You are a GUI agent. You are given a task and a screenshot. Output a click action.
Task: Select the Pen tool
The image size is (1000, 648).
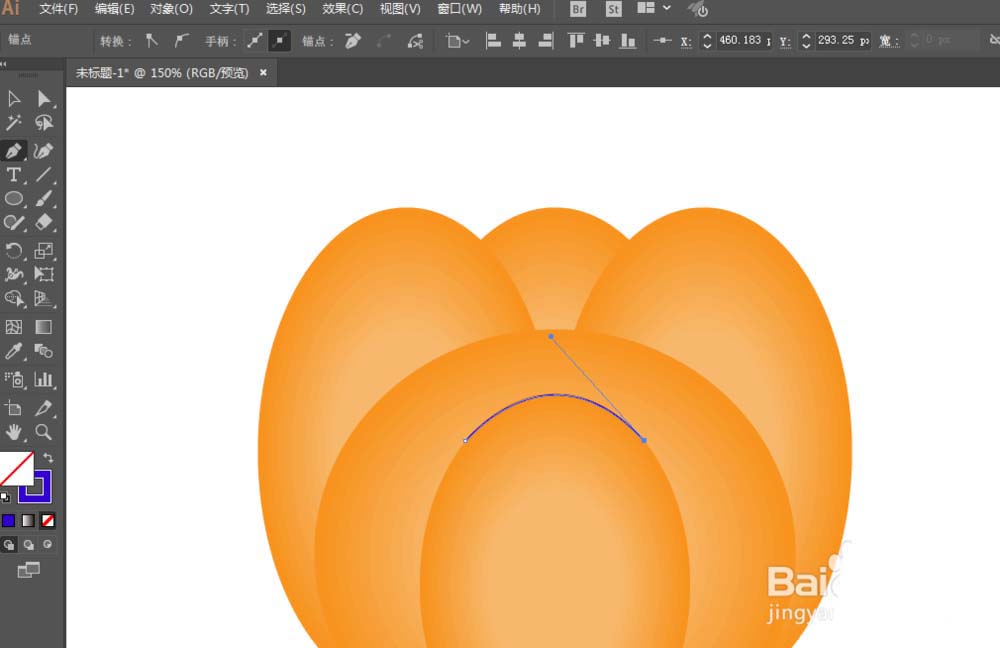[x=13, y=151]
